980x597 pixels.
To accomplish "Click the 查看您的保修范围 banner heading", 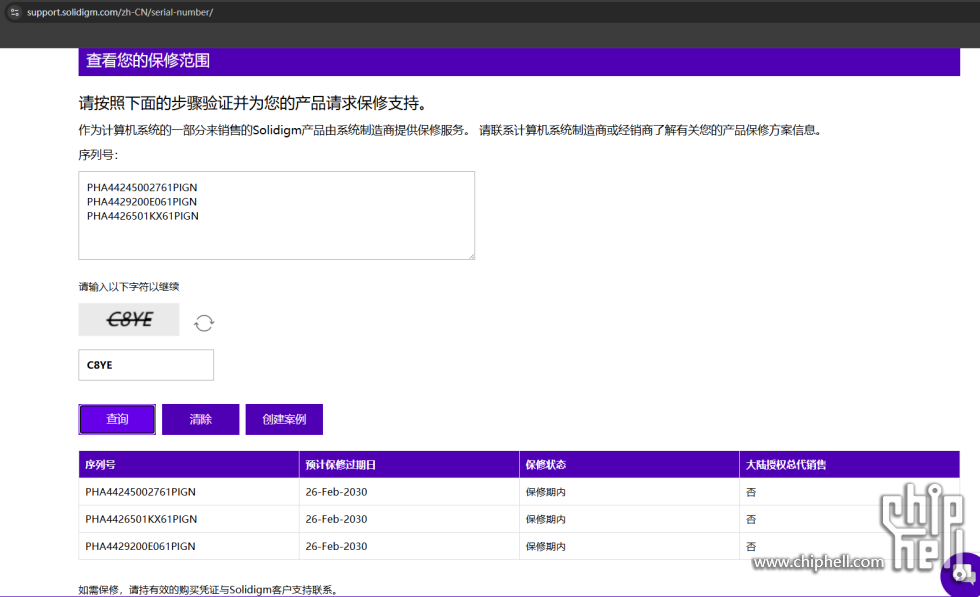I will pos(148,61).
